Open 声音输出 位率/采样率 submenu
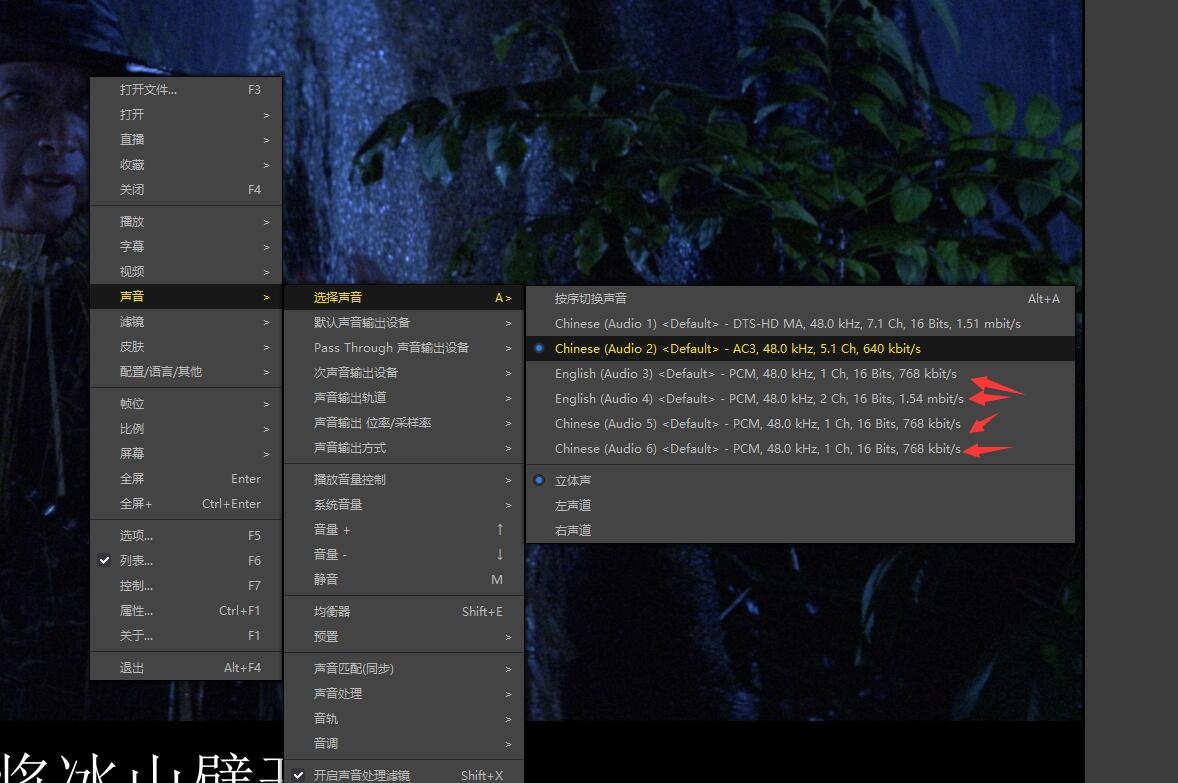1178x783 pixels. (x=404, y=422)
